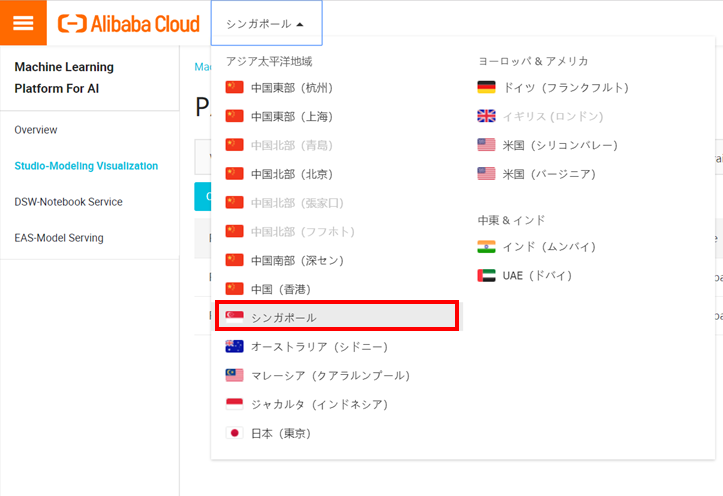Click the flag beside 中国北部 (張家口)
Screen dimensions: 723x496
point(234,202)
